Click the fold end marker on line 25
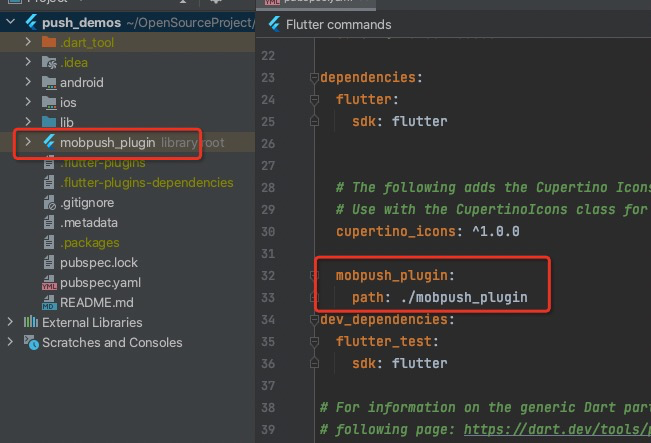This screenshot has height=443, width=651. [314, 121]
